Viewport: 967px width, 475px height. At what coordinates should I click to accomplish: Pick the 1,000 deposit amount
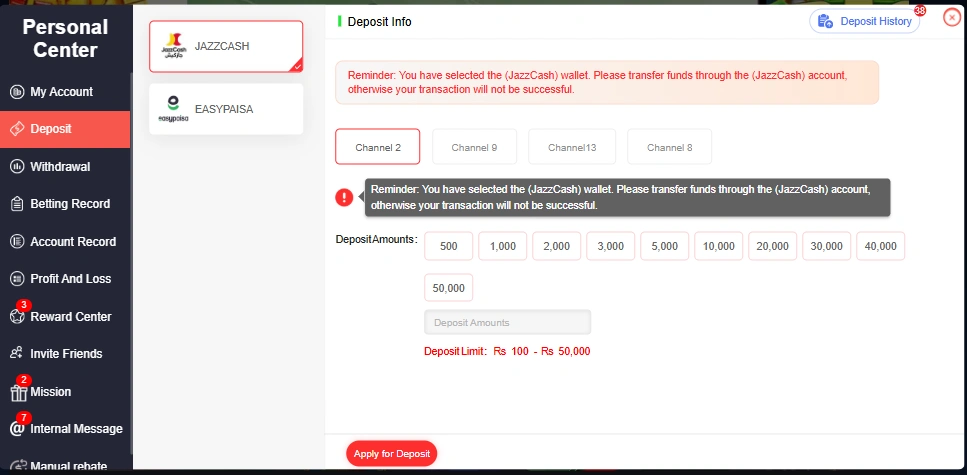503,246
